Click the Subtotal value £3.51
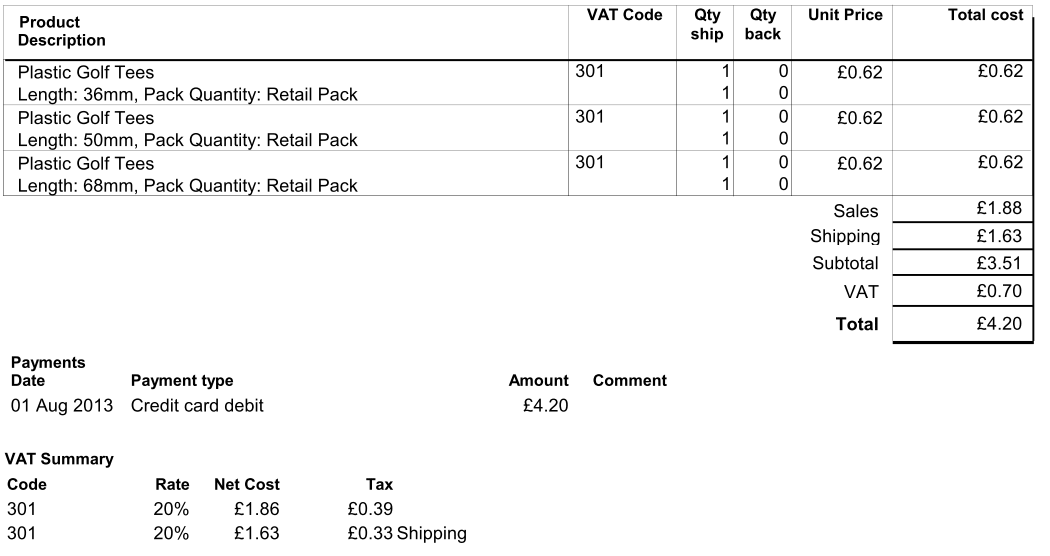Viewport: 1050px width, 556px height. click(x=1001, y=264)
